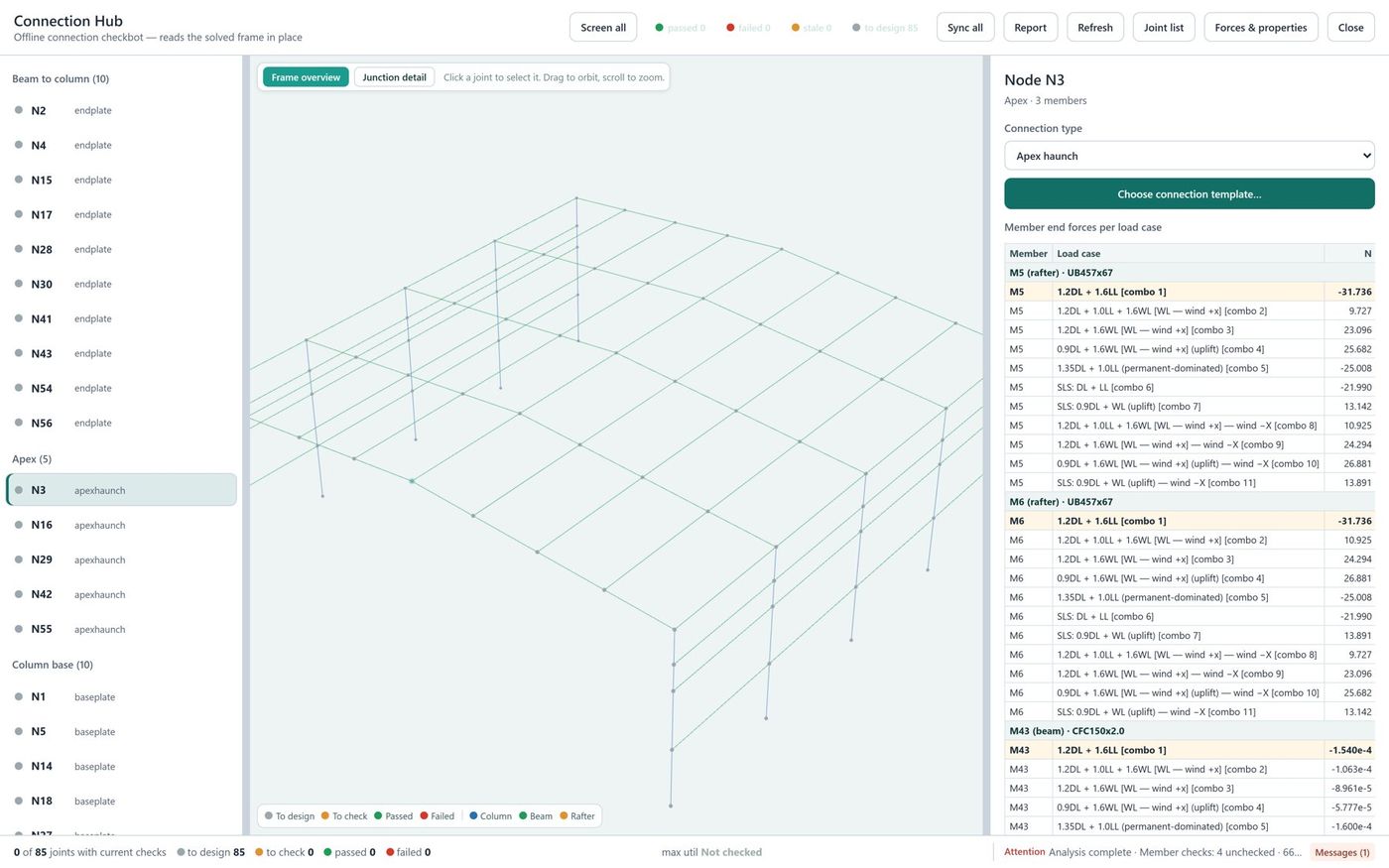This screenshot has width=1389, height=868.
Task: Select joint N55 apexhaunch
Action: coord(121,629)
